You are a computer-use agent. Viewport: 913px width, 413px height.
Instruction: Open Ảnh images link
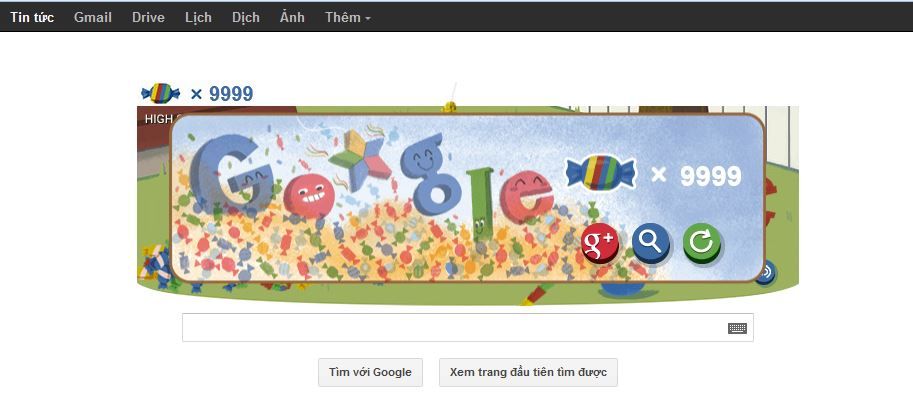click(x=292, y=17)
